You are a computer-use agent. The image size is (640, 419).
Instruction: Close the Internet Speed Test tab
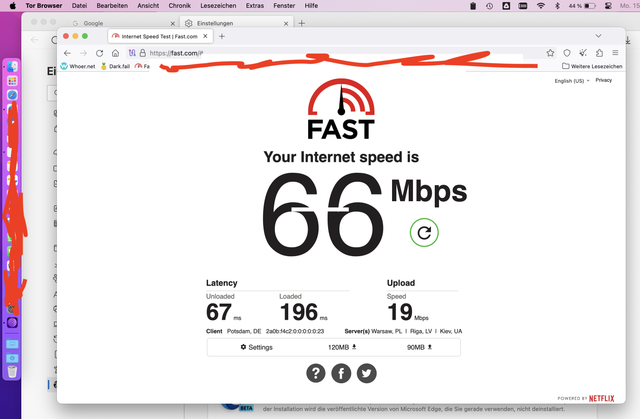[x=205, y=36]
